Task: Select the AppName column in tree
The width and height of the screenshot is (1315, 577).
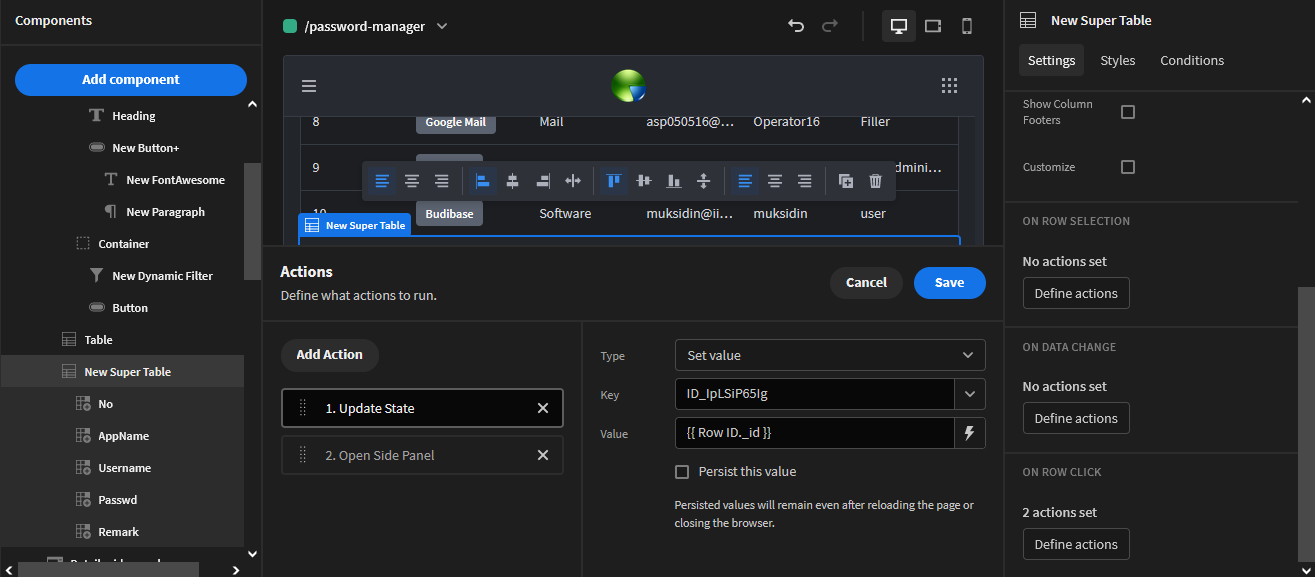Action: coord(123,436)
